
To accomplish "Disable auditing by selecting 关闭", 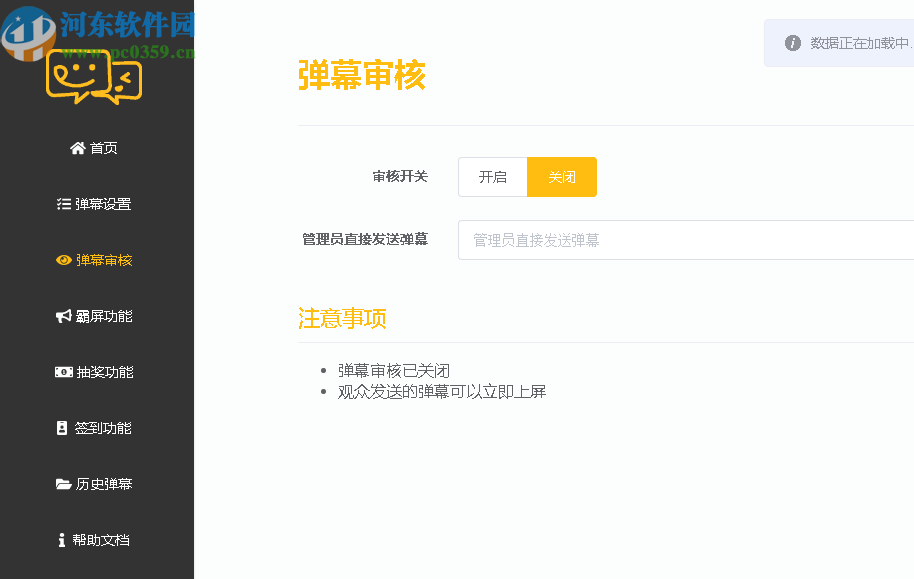I will coord(562,176).
